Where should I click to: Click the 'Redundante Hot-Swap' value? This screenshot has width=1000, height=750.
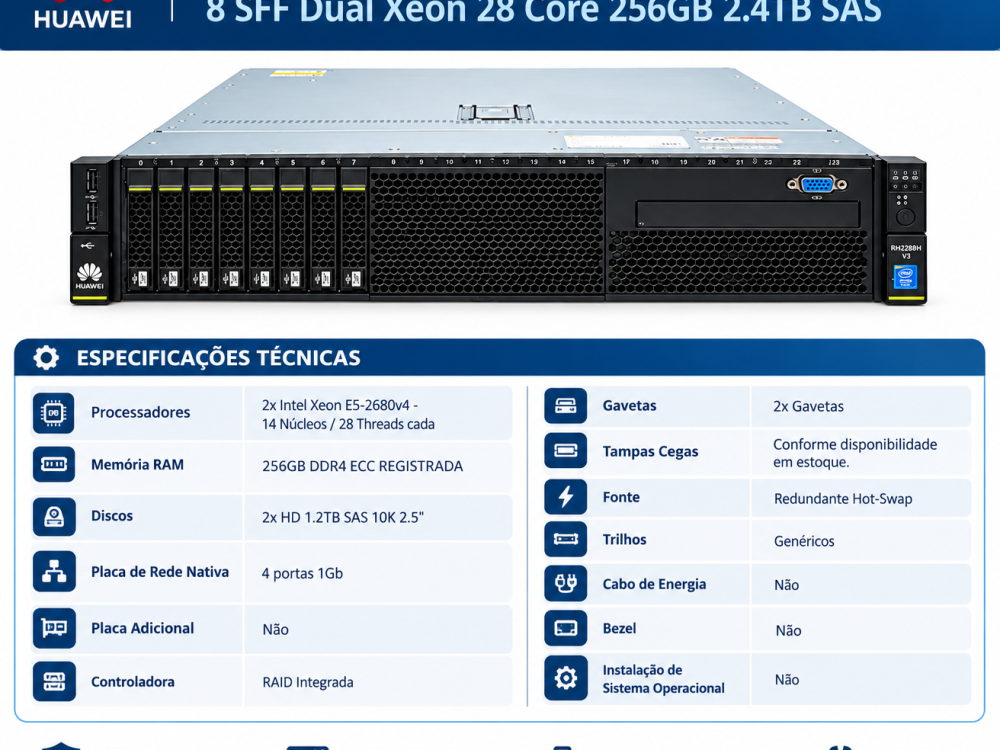pos(843,499)
